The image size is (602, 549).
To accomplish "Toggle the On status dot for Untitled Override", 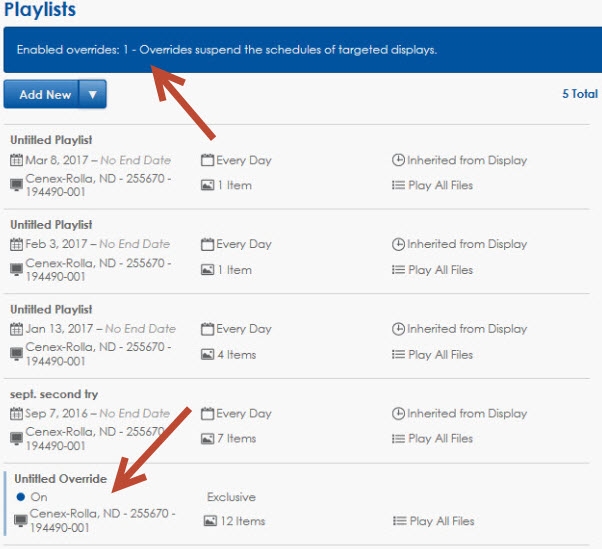I will pyautogui.click(x=21, y=497).
